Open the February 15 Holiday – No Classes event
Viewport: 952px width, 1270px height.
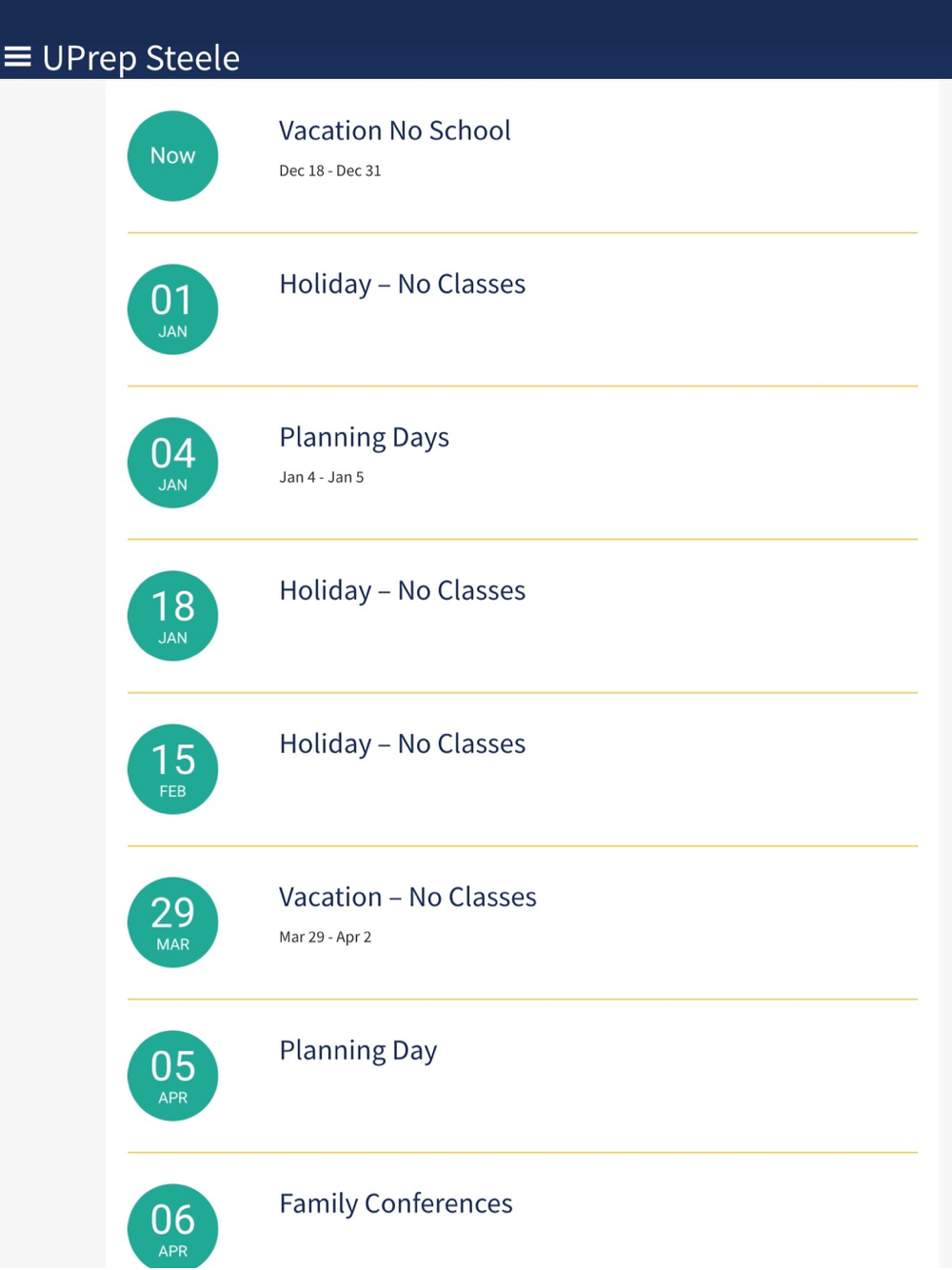[402, 744]
